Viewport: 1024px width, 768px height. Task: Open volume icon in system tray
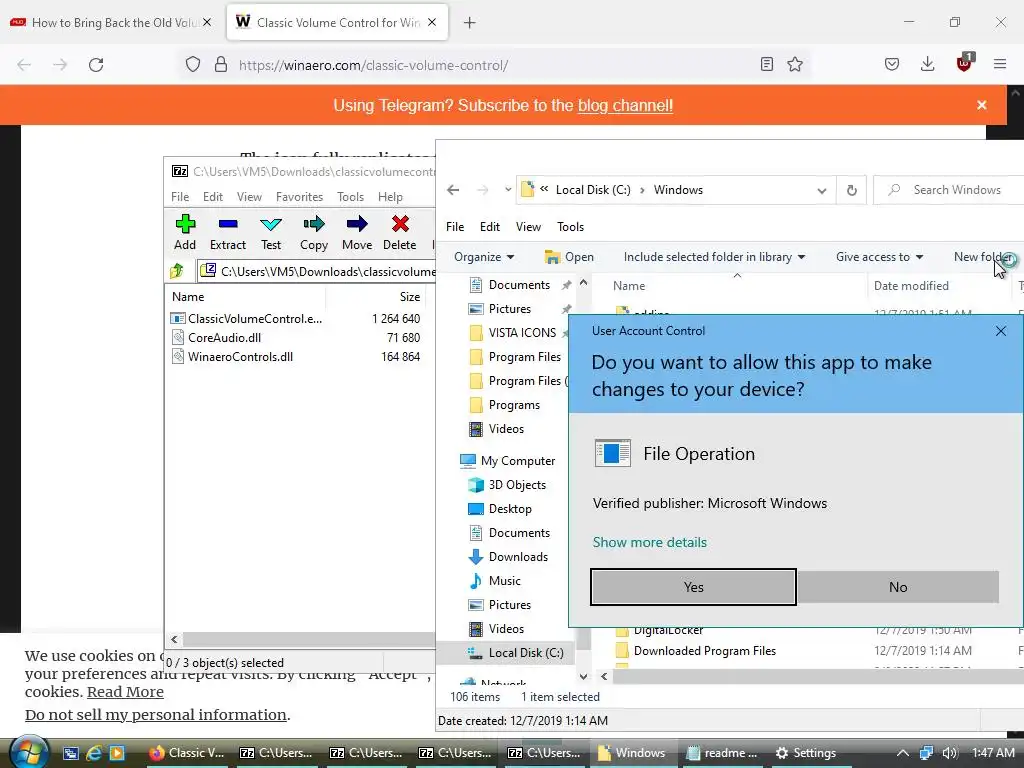pyautogui.click(x=950, y=753)
